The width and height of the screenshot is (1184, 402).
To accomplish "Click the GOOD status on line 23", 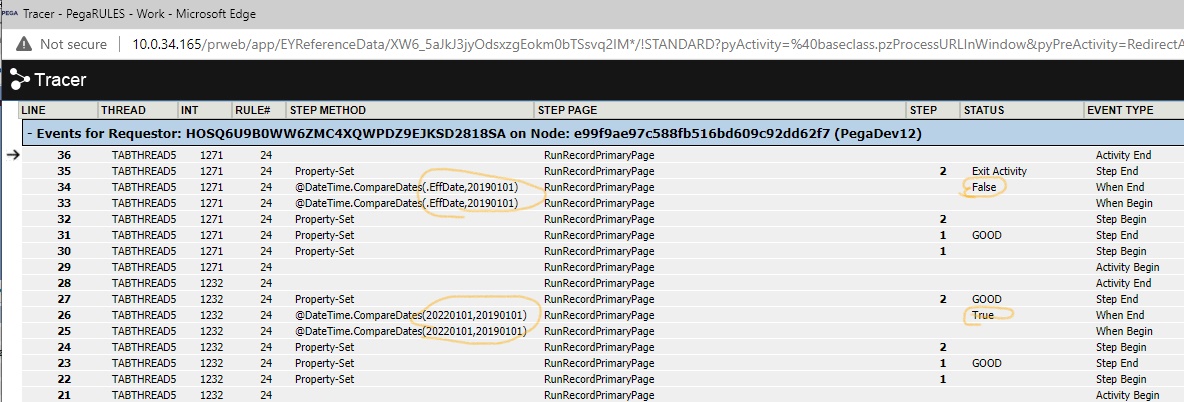I will pos(987,363).
